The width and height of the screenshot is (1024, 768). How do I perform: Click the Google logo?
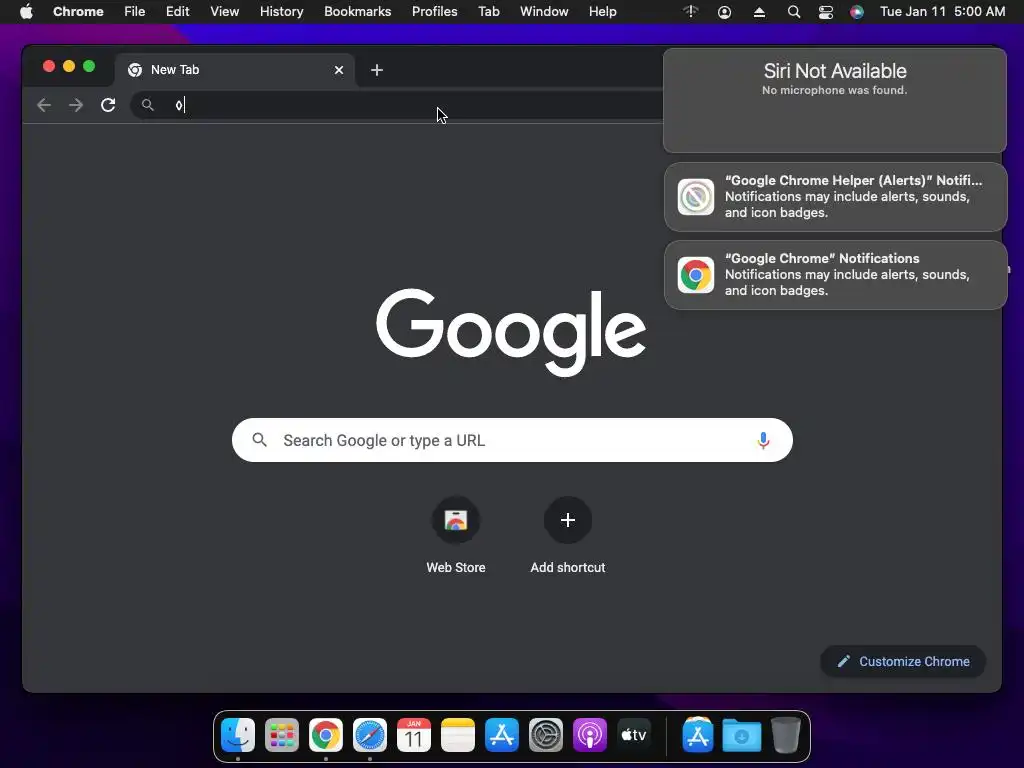(511, 332)
